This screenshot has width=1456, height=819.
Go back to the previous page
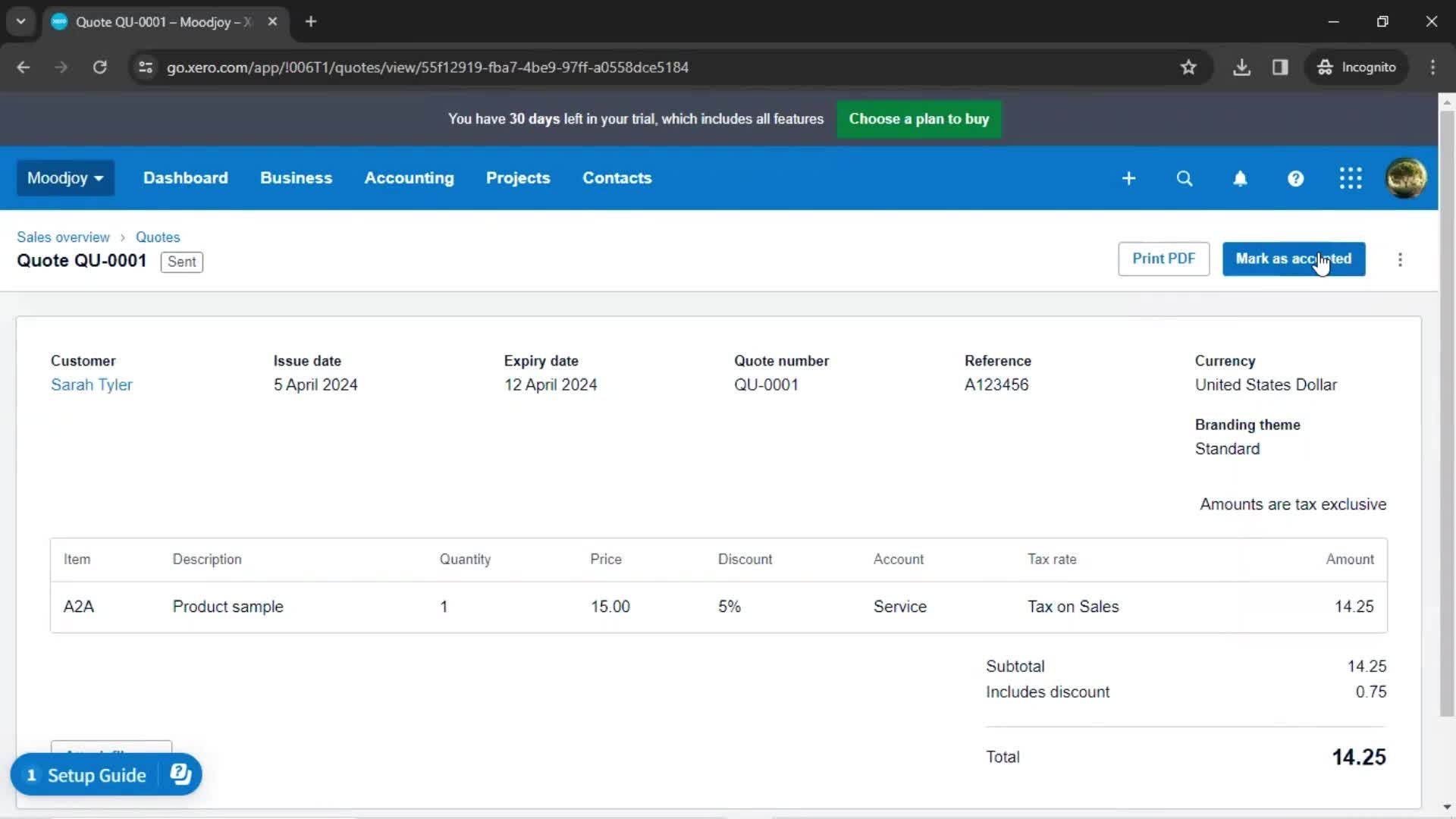coord(24,67)
